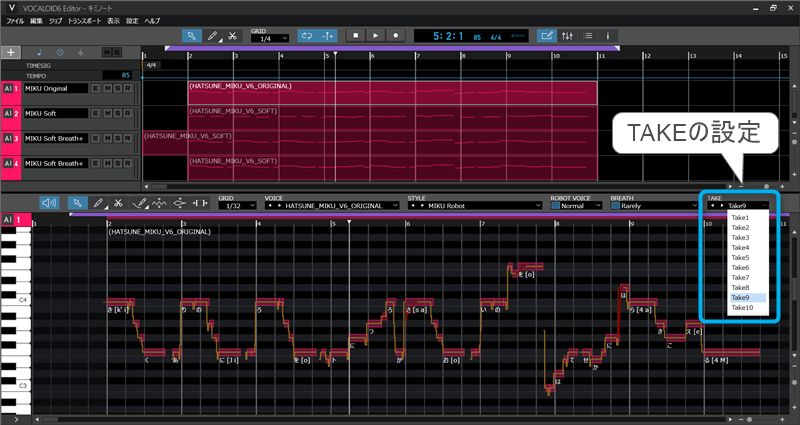Open the top toolbar GRID 1/4 dropdown
Viewport: 800px width, 425px height.
point(270,39)
